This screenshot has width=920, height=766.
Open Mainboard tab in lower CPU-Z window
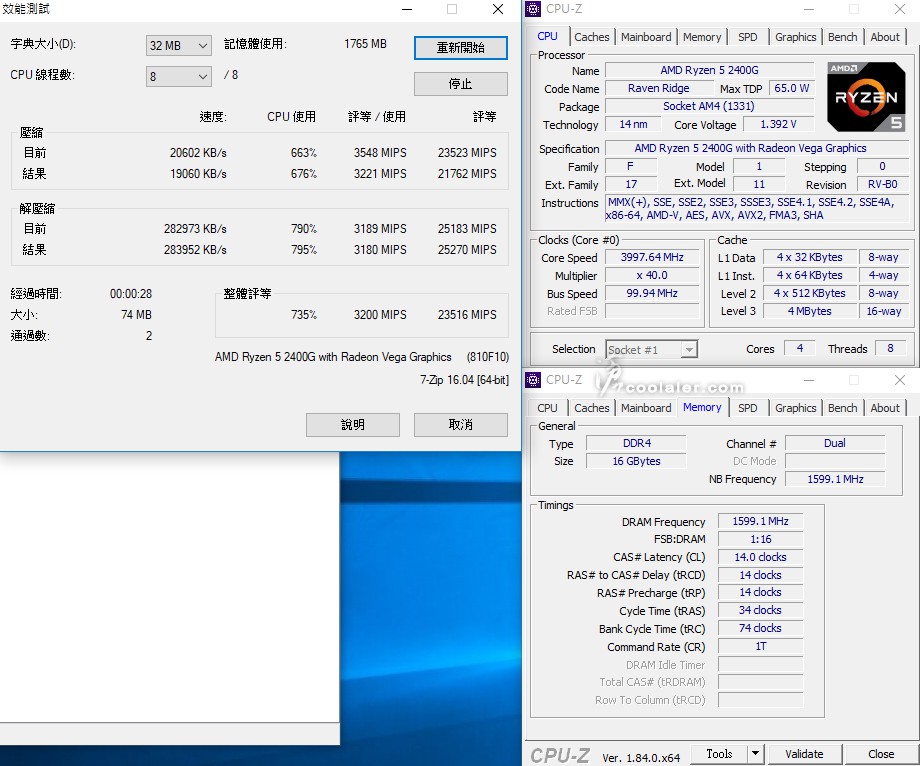(646, 408)
